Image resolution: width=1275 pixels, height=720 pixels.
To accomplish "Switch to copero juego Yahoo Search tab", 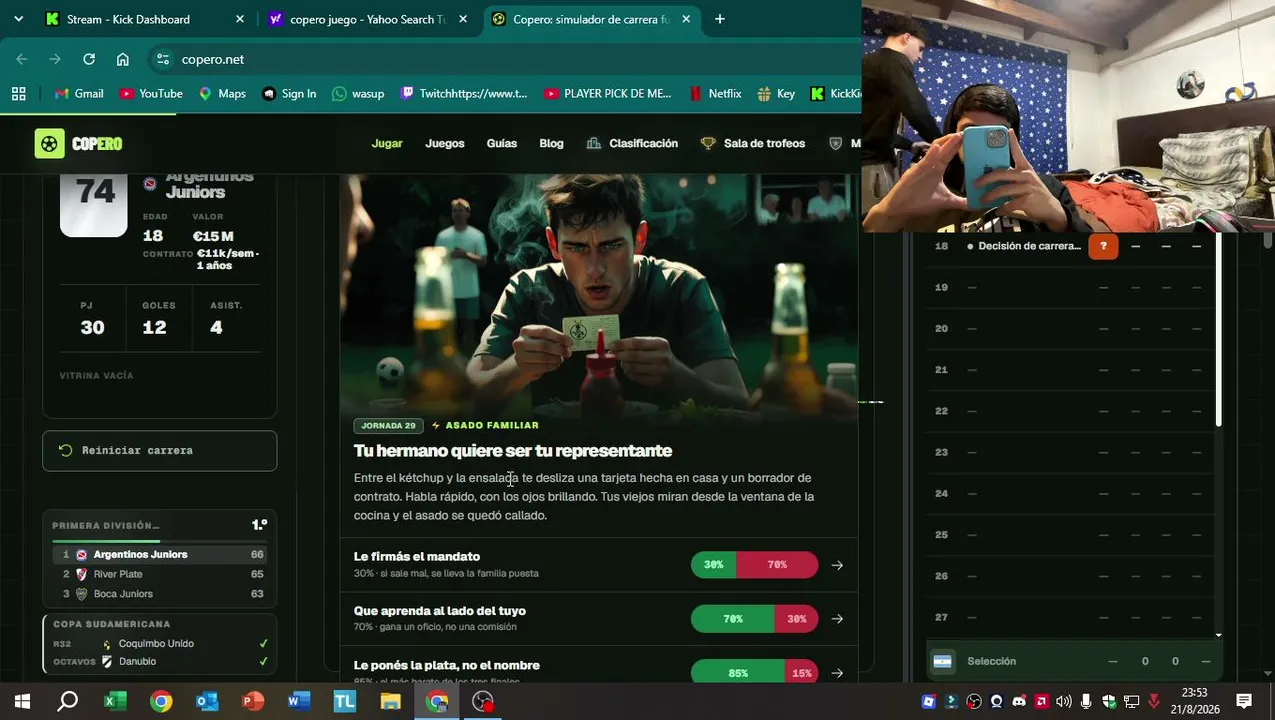I will (367, 19).
